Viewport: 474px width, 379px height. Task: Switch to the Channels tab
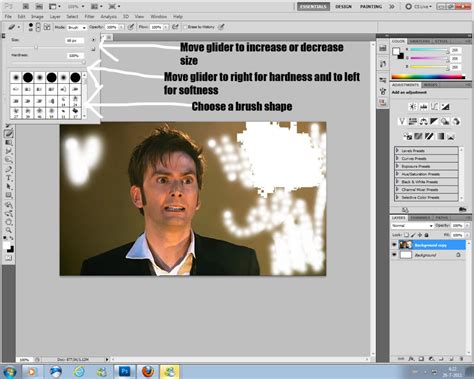pos(420,218)
